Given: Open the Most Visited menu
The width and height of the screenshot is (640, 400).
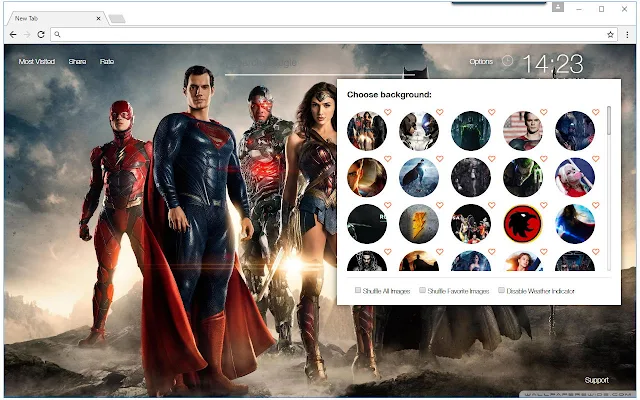Looking at the screenshot, I should click(37, 62).
